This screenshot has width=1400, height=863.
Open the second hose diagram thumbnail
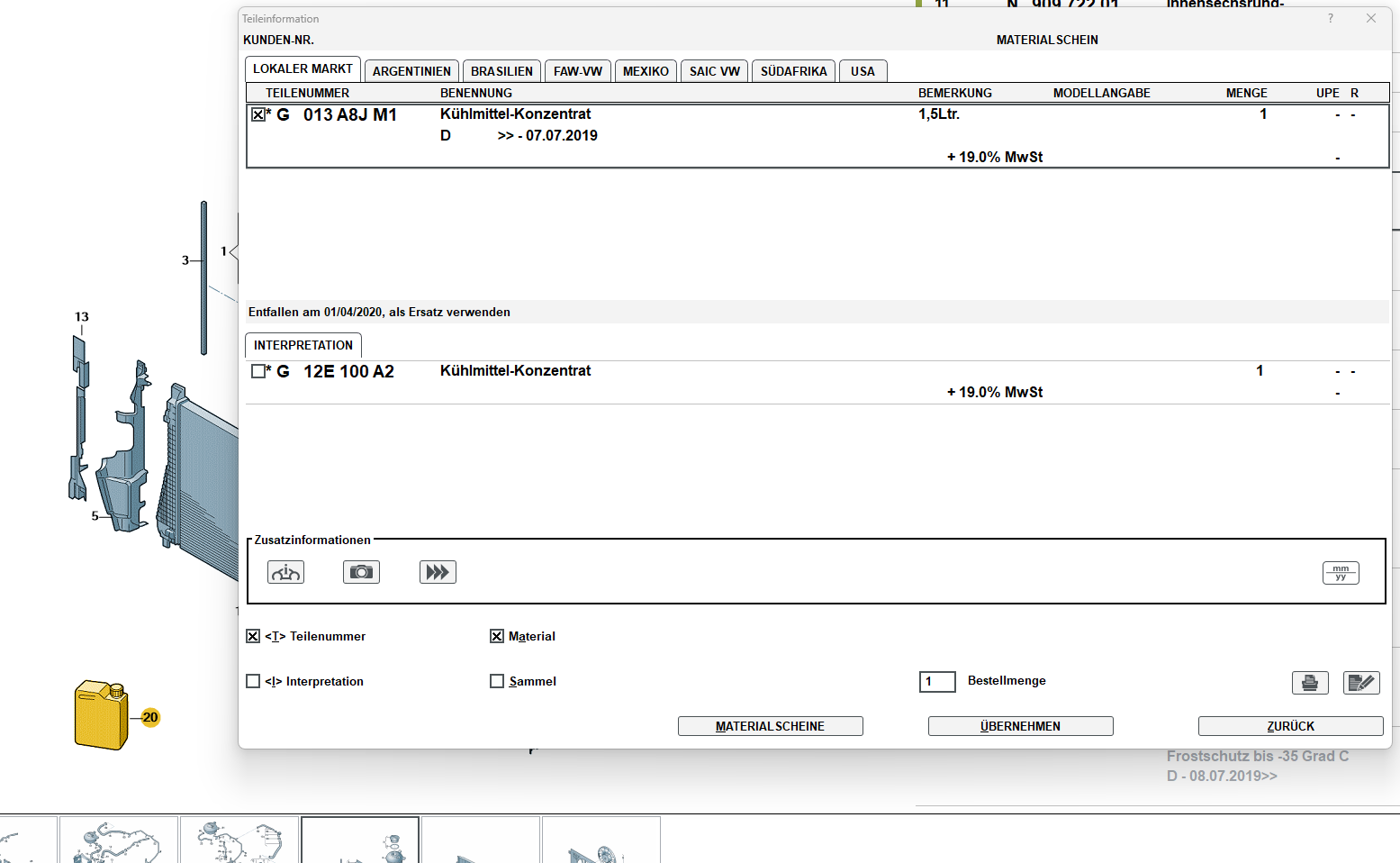[x=239, y=840]
